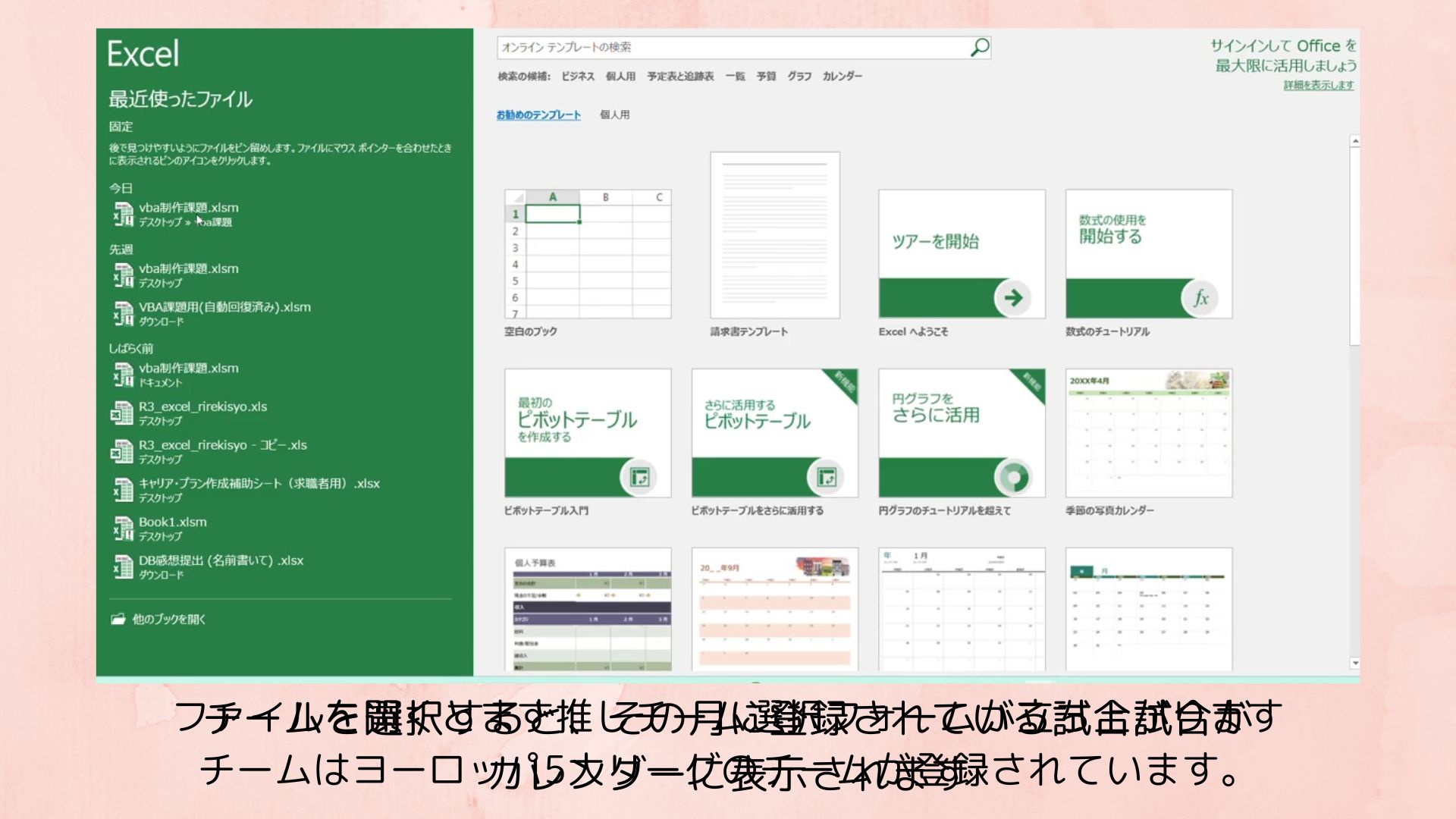Click the open other workbooks folder icon
Viewport: 1456px width, 819px height.
[118, 620]
